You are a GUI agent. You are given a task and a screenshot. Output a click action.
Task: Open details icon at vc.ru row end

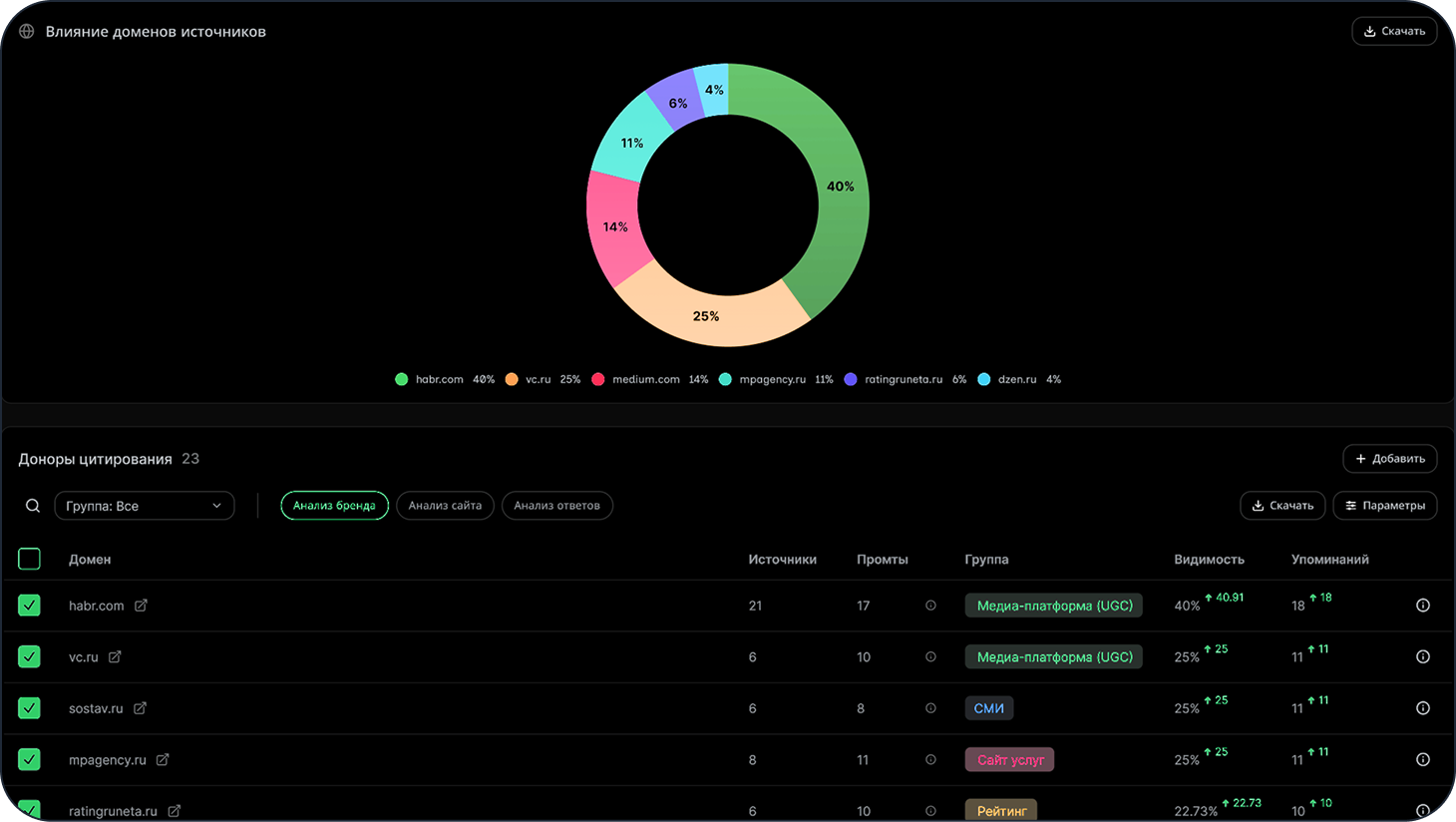pos(1423,656)
